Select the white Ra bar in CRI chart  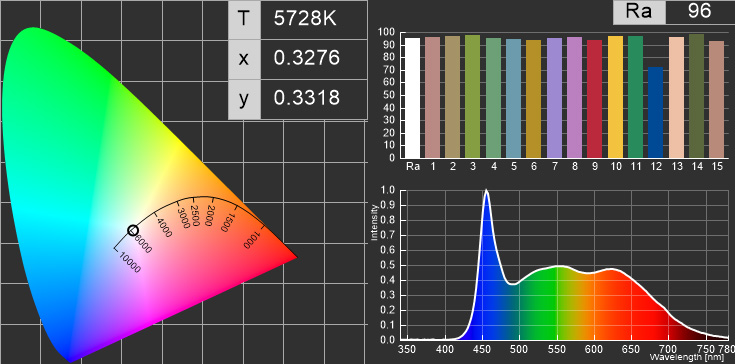pyautogui.click(x=412, y=98)
